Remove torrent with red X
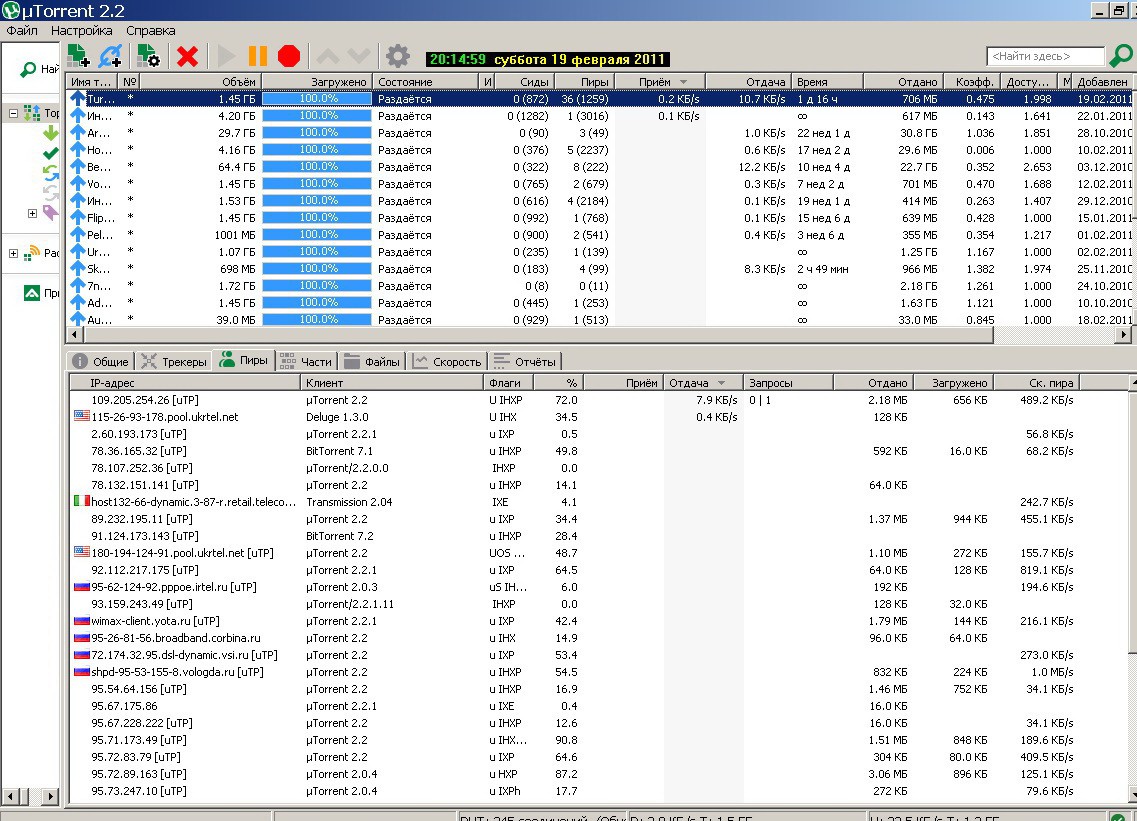Image resolution: width=1137 pixels, height=821 pixels. (x=187, y=56)
